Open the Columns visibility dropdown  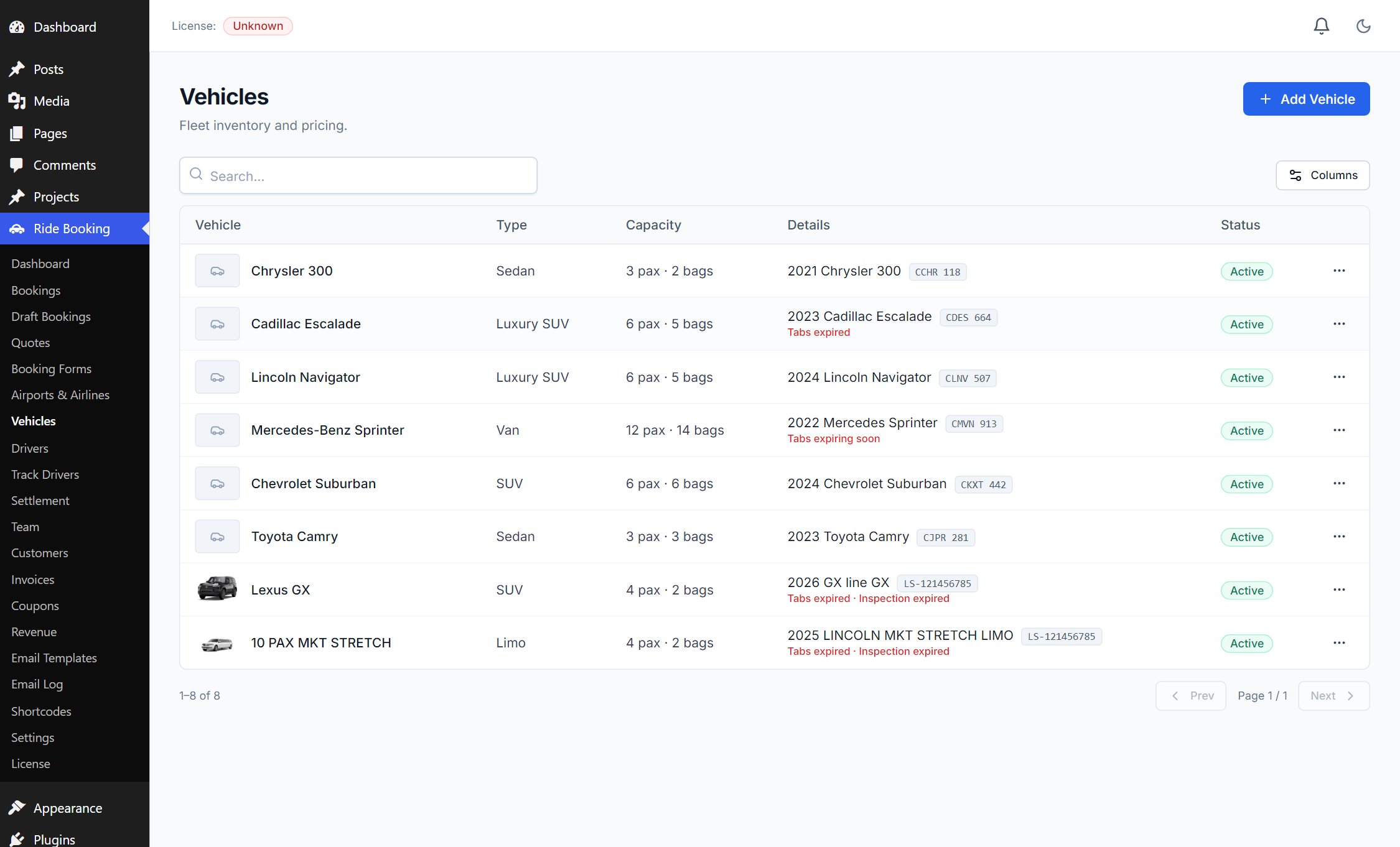pyautogui.click(x=1323, y=175)
